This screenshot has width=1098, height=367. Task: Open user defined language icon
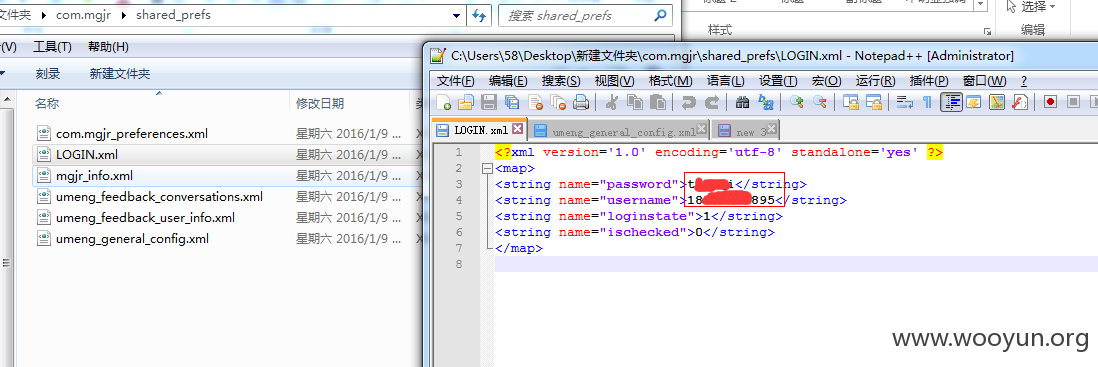tap(973, 103)
